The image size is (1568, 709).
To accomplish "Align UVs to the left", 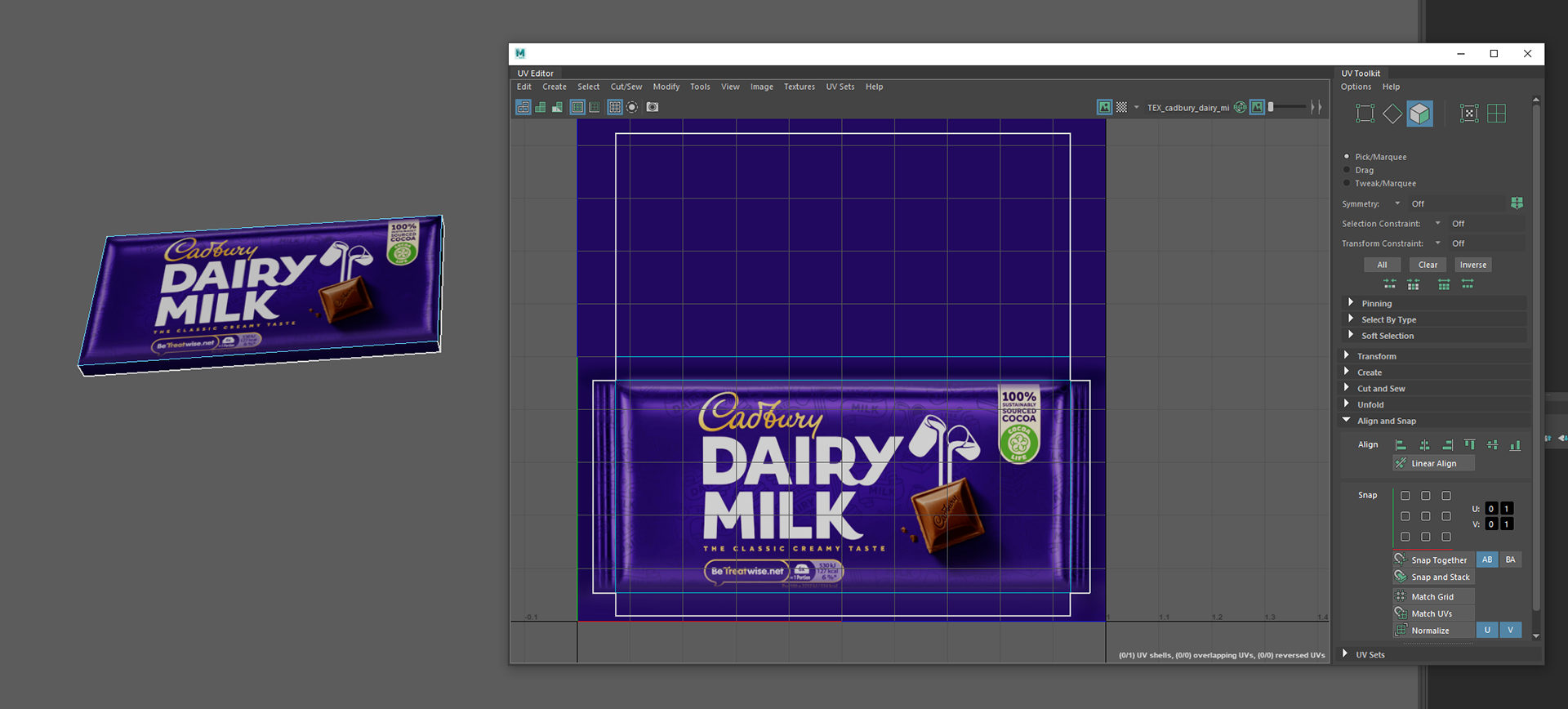I will 1401,445.
